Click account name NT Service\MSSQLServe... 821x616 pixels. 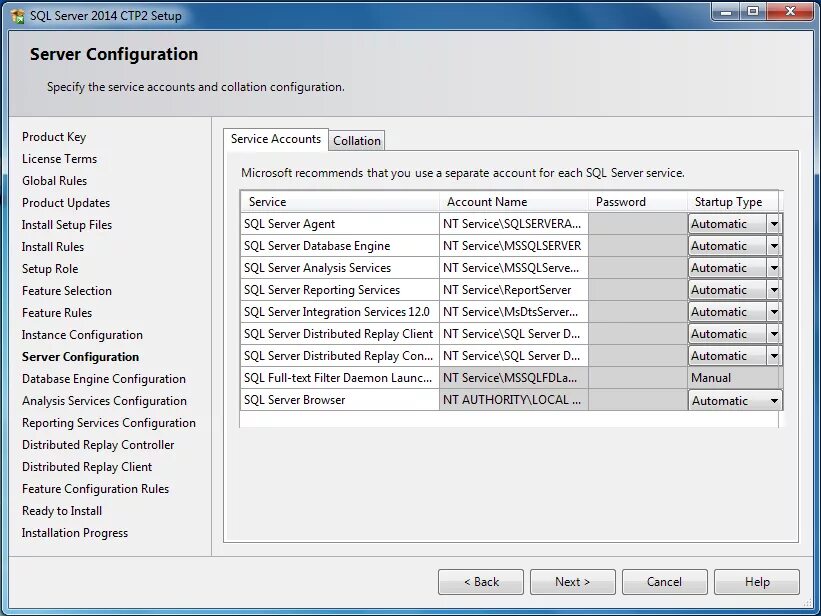[514, 268]
